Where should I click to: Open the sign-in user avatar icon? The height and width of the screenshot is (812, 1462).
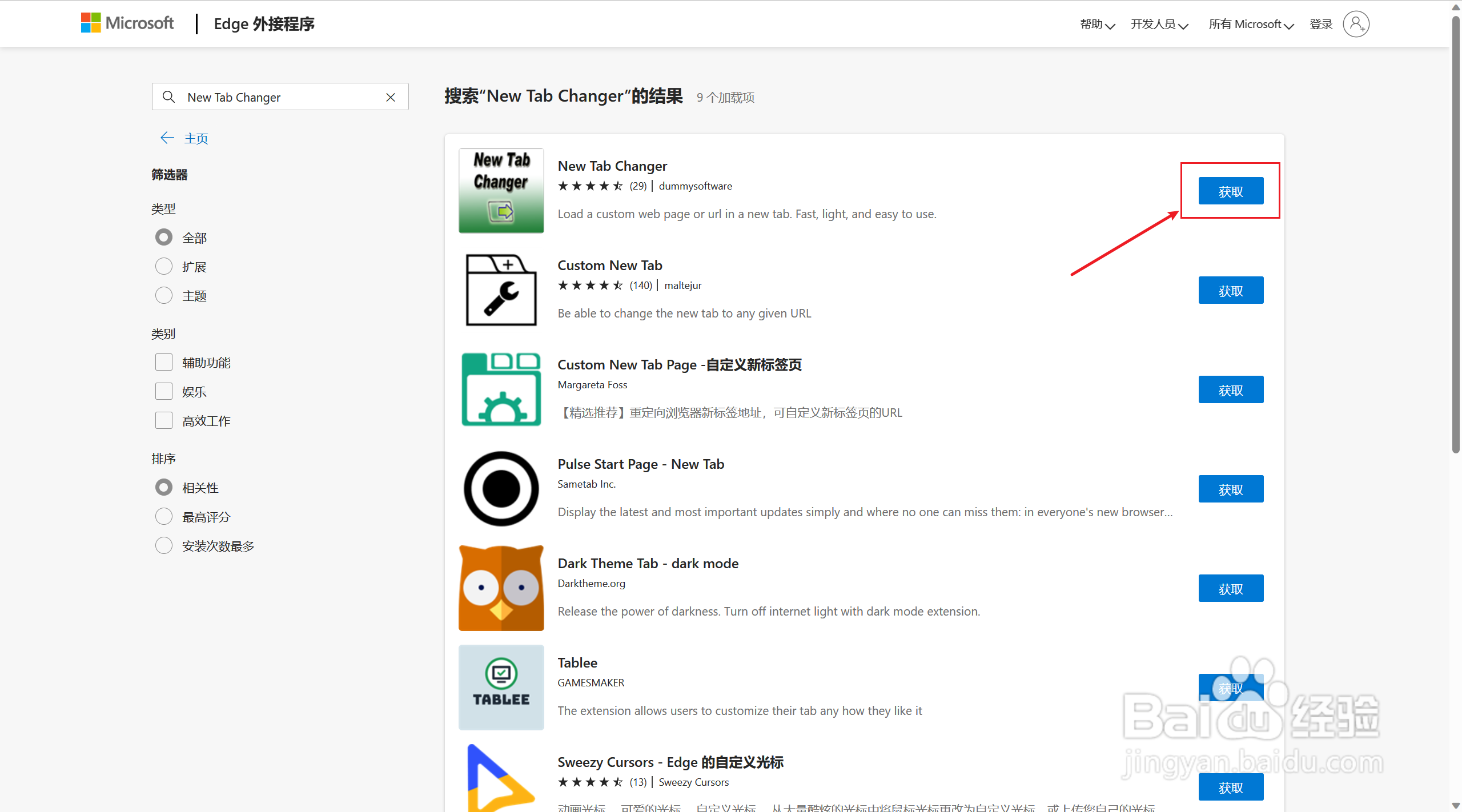click(1356, 24)
